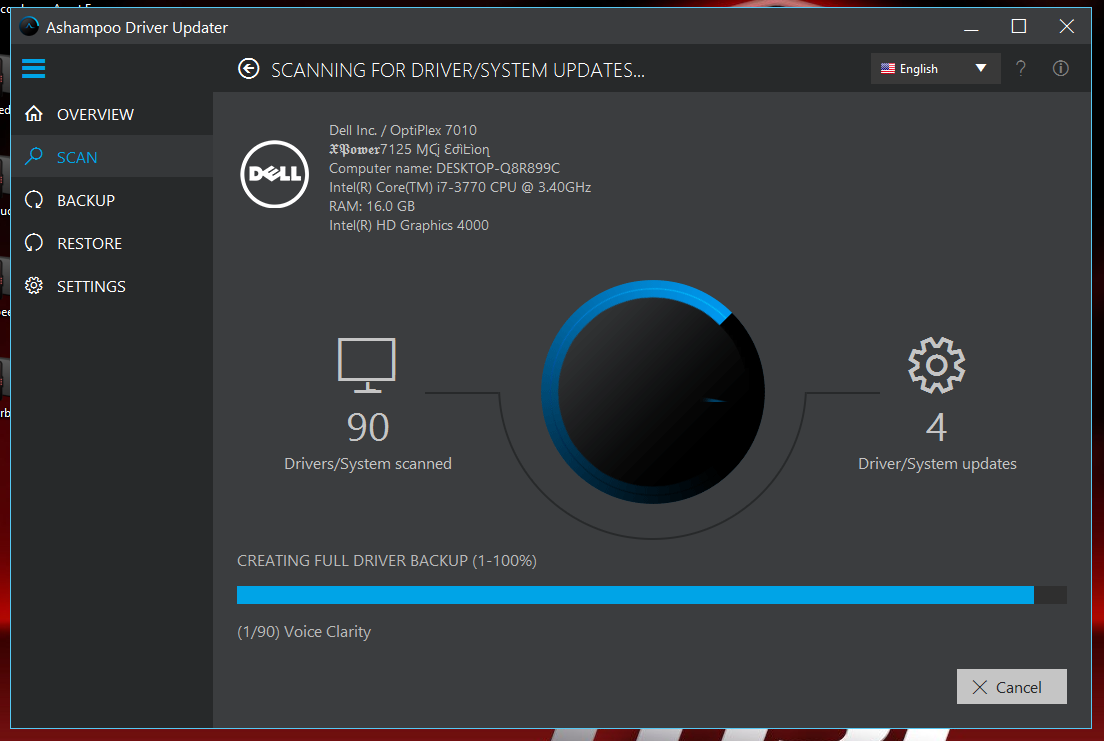Click the '90' scanned count
The width and height of the screenshot is (1104, 741).
point(368,428)
